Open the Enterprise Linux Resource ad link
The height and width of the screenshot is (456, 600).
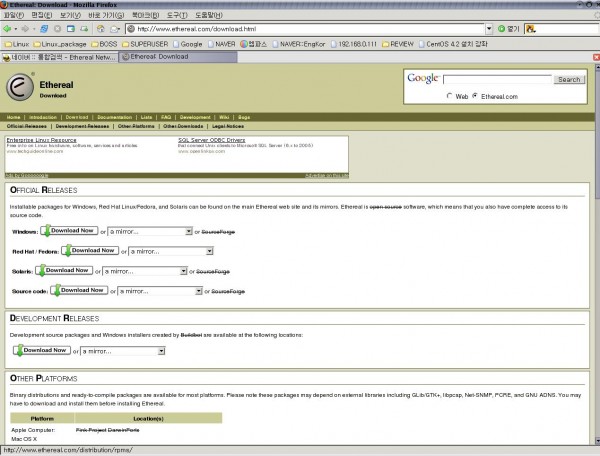(x=41, y=140)
